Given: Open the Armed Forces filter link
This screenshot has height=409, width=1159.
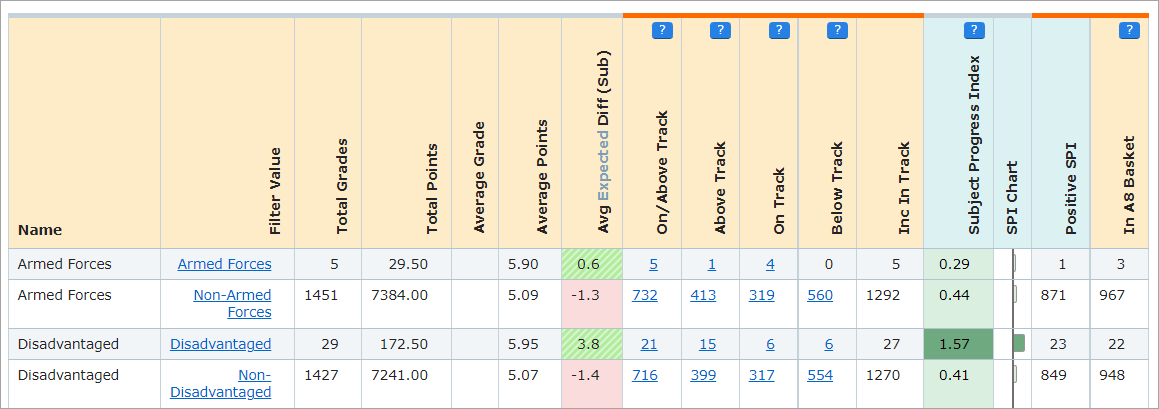Looking at the screenshot, I should (224, 264).
